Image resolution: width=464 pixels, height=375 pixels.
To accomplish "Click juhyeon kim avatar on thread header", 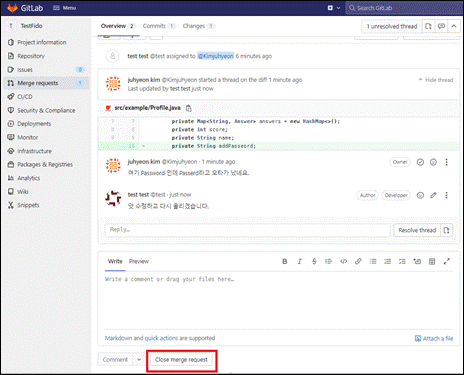I will point(113,83).
